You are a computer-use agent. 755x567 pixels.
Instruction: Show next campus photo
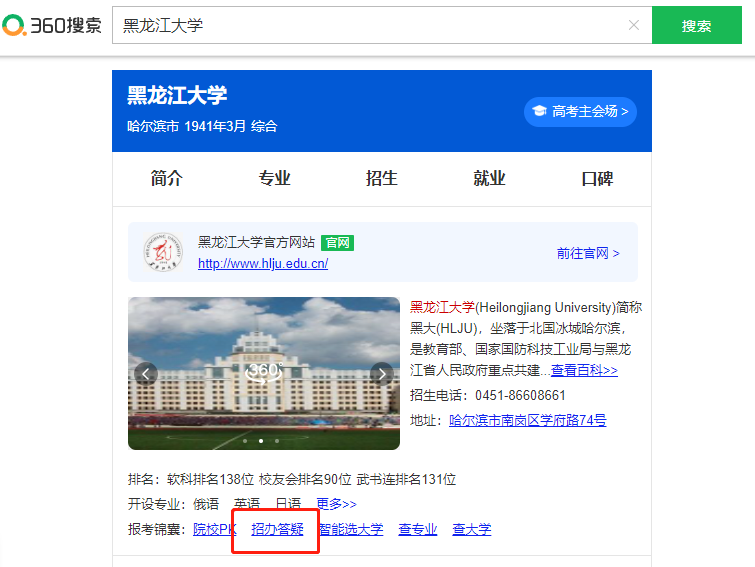pos(382,374)
